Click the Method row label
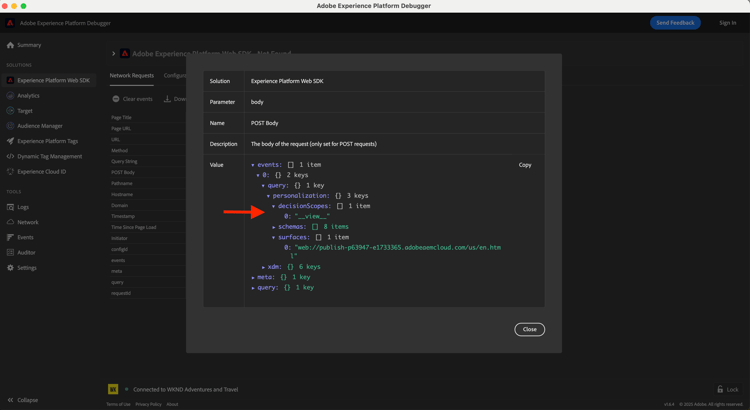Viewport: 750px width, 410px height. pos(119,150)
